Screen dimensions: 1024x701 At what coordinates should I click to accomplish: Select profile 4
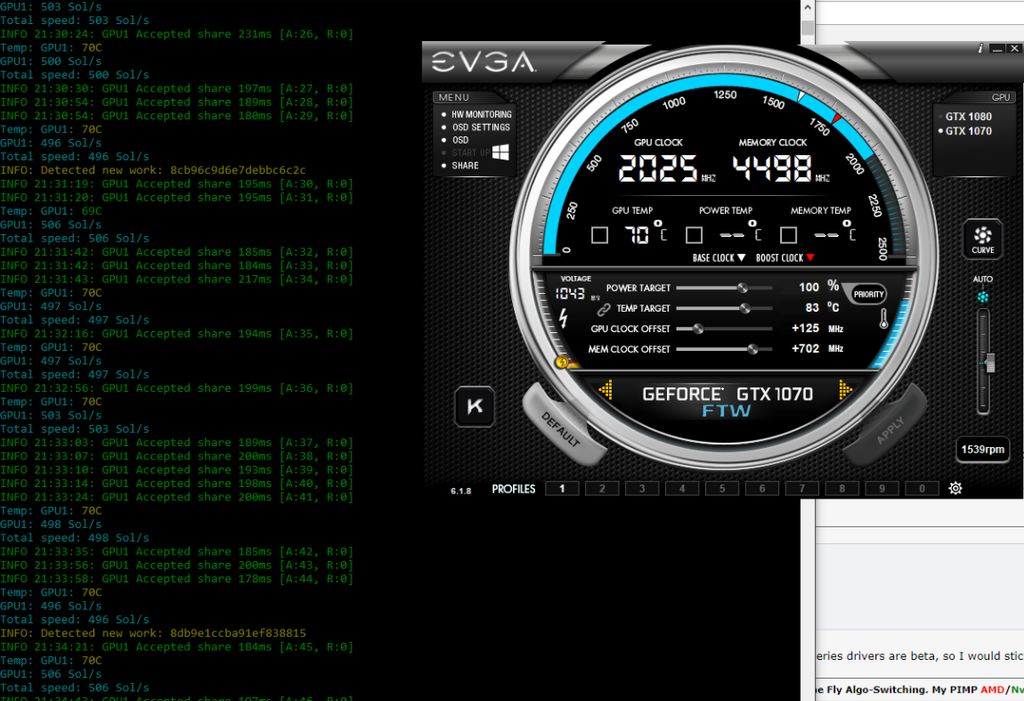682,488
